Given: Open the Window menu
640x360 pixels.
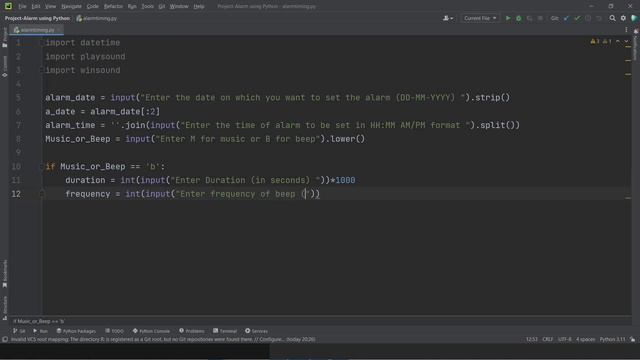Looking at the screenshot, I should tap(179, 7).
